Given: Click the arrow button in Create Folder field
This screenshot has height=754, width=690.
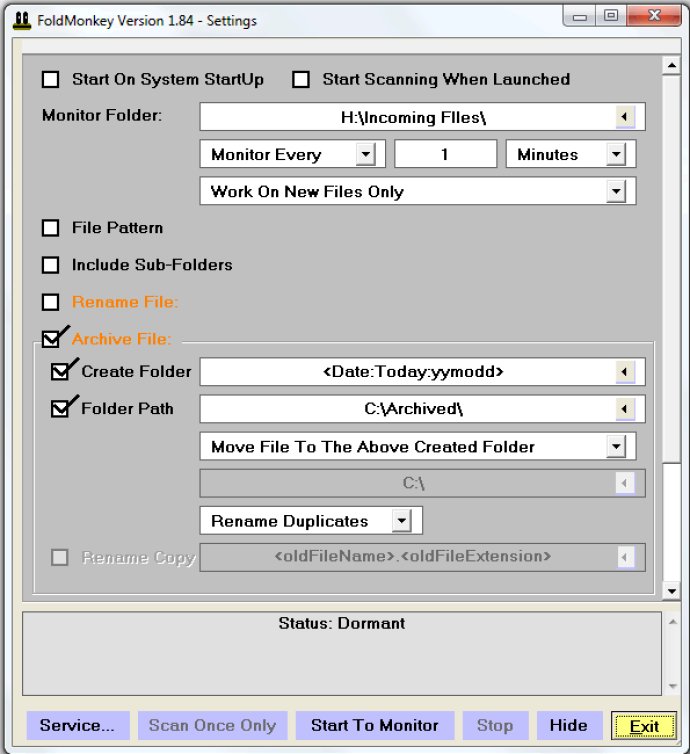Looking at the screenshot, I should (x=625, y=372).
